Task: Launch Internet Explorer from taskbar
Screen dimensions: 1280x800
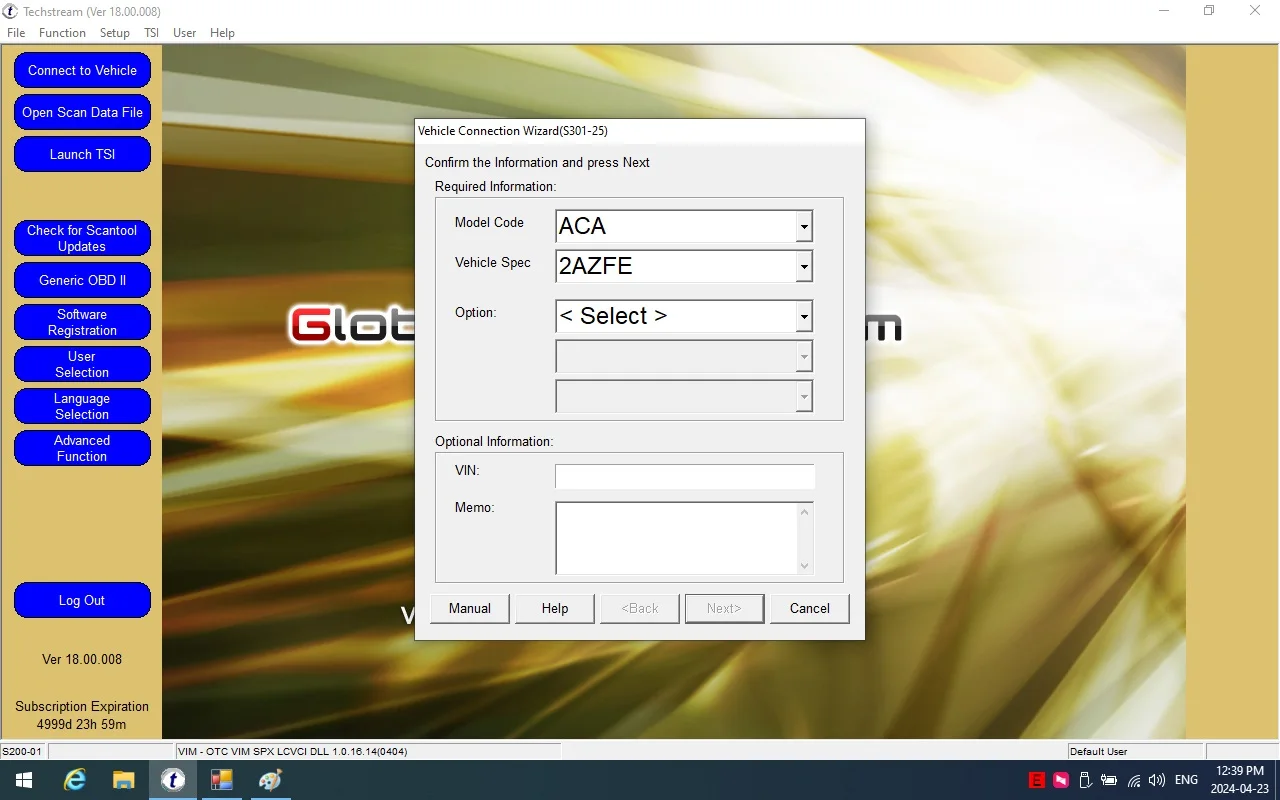Action: (x=75, y=780)
